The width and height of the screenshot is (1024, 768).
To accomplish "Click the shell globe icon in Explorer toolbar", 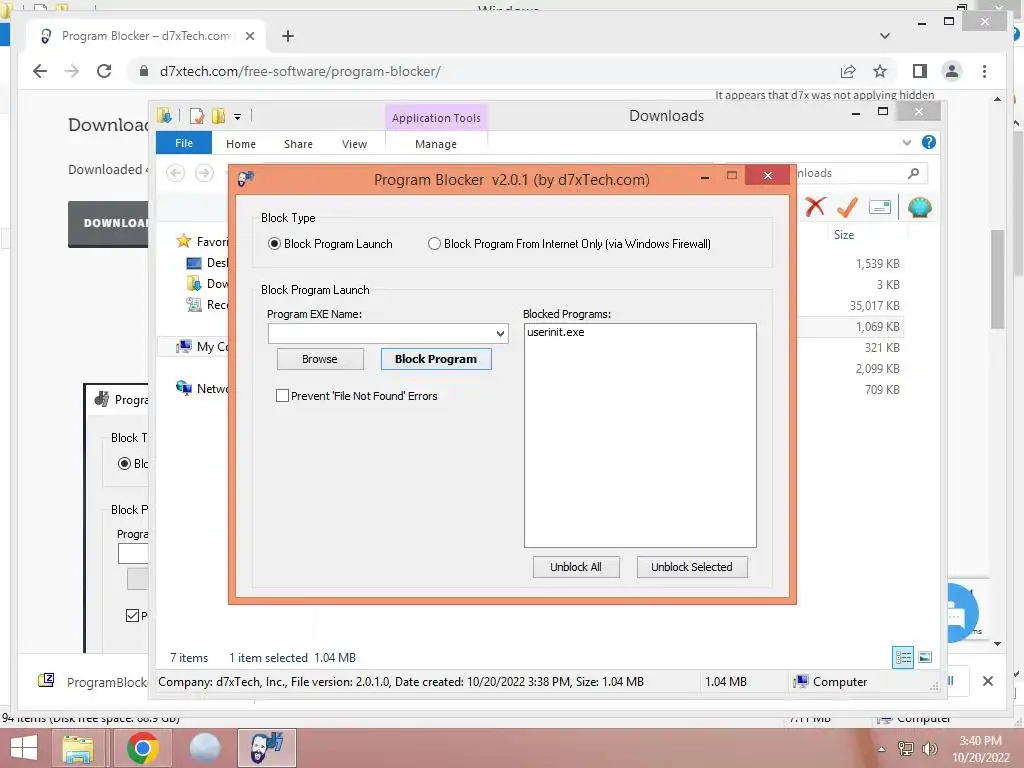I will 919,208.
